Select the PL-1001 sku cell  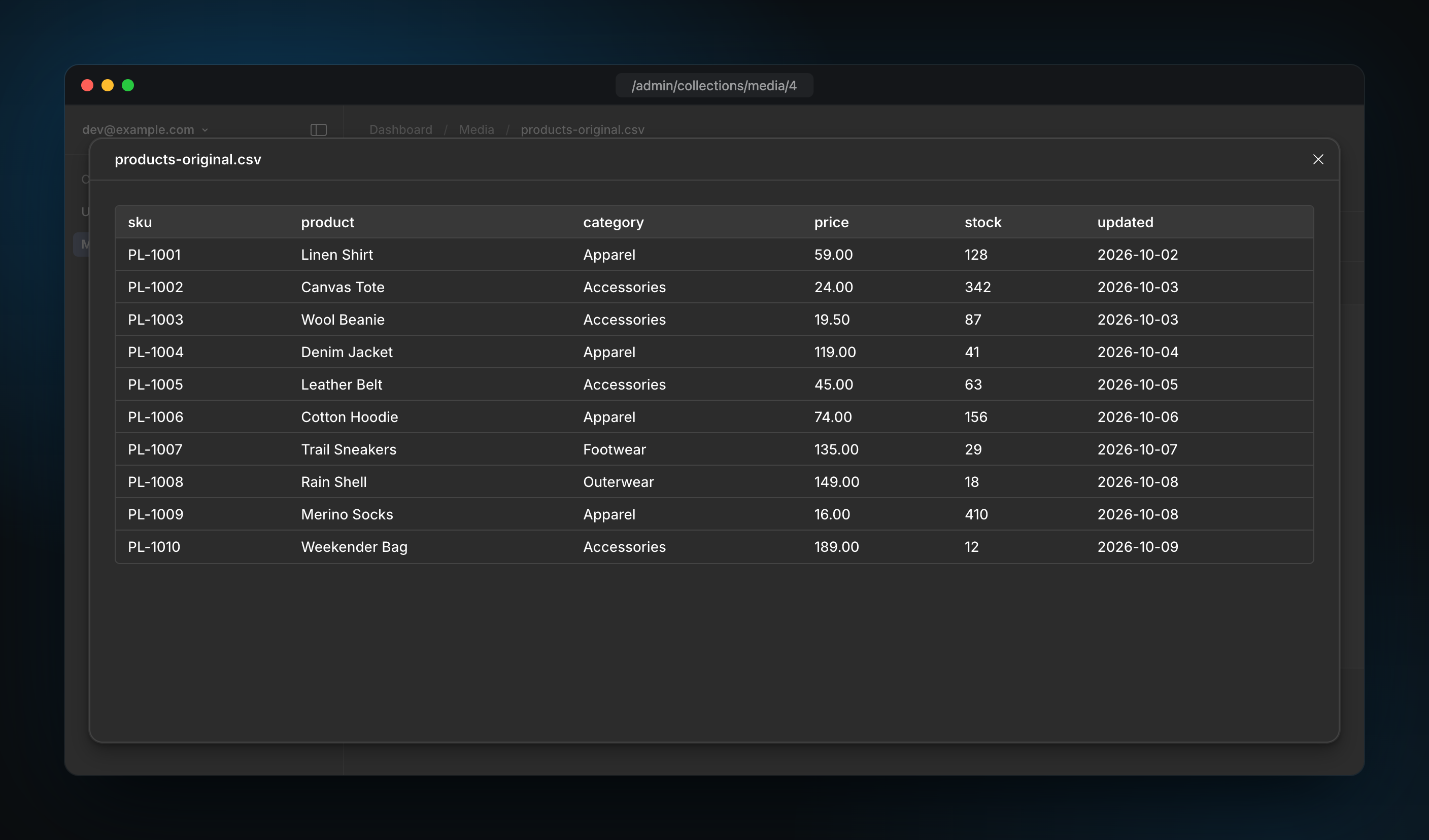(154, 255)
